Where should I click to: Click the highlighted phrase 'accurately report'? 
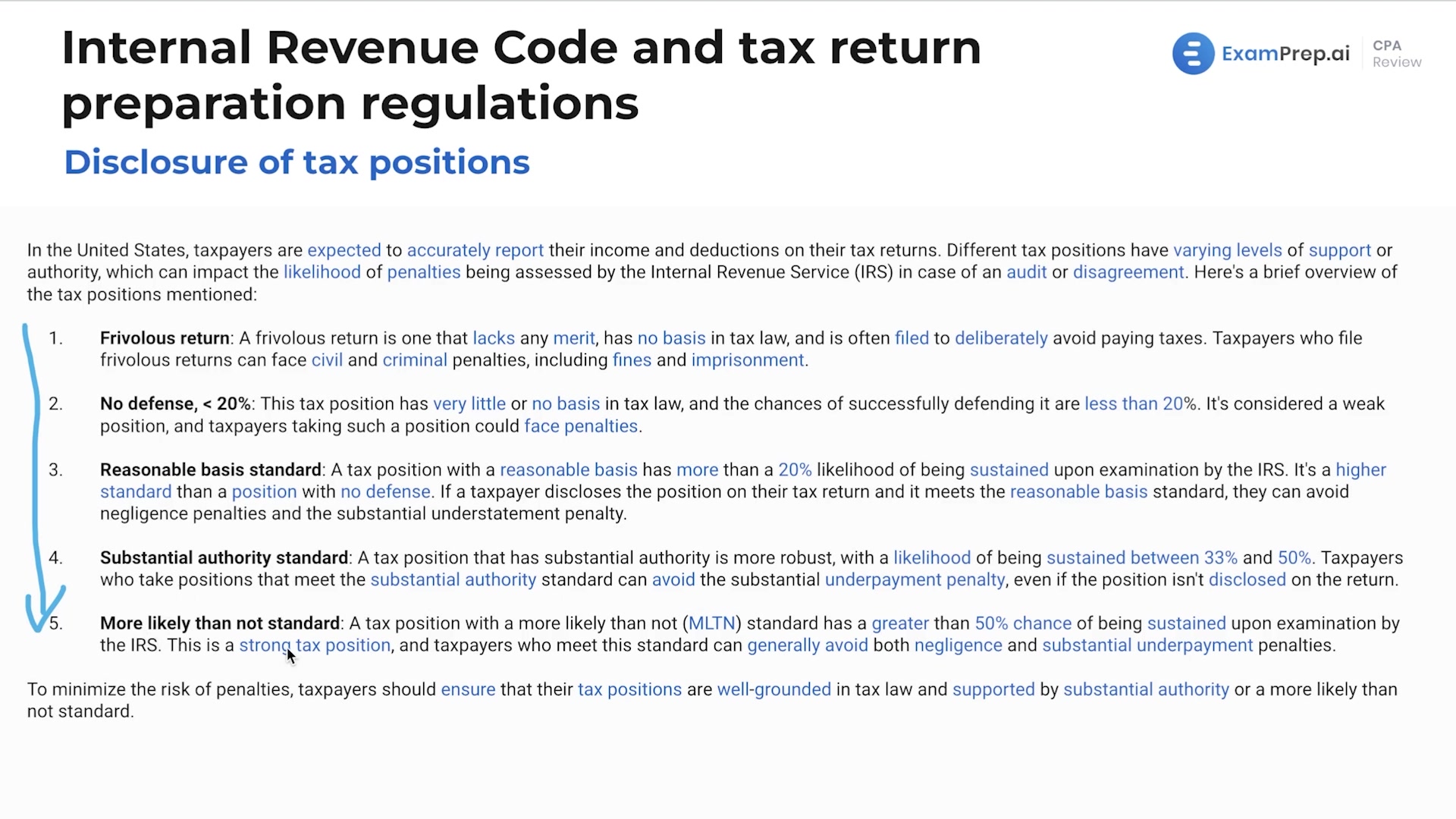pyautogui.click(x=475, y=250)
